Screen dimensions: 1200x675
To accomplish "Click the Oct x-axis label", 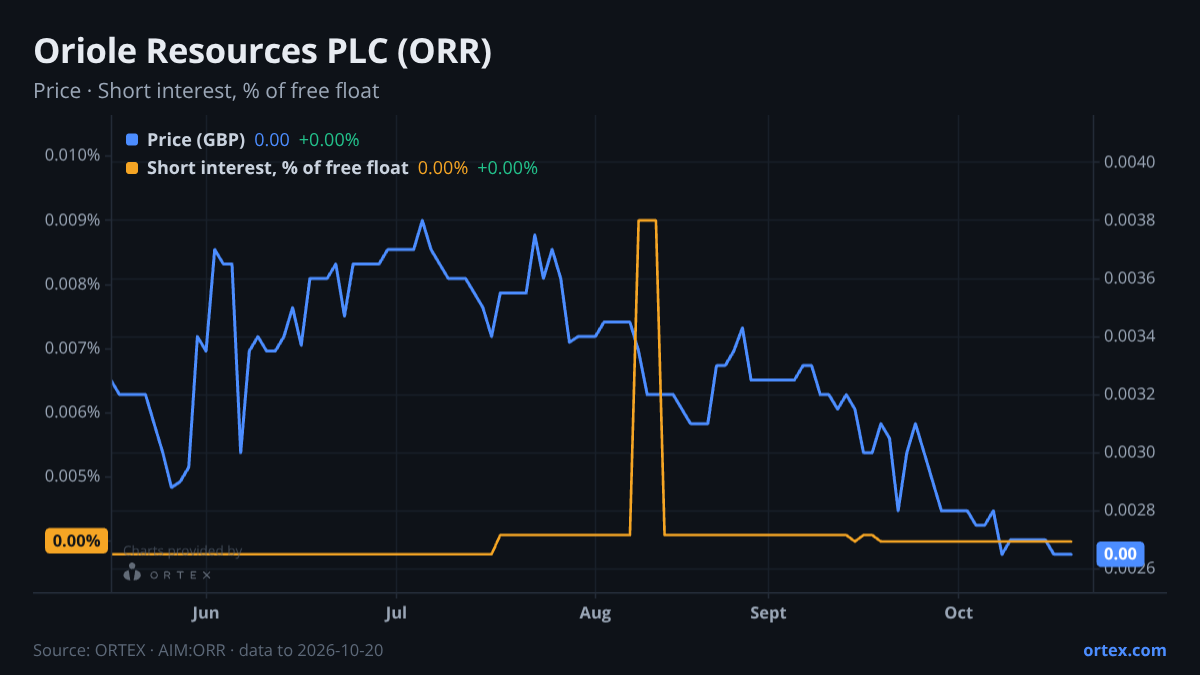I will tap(958, 612).
